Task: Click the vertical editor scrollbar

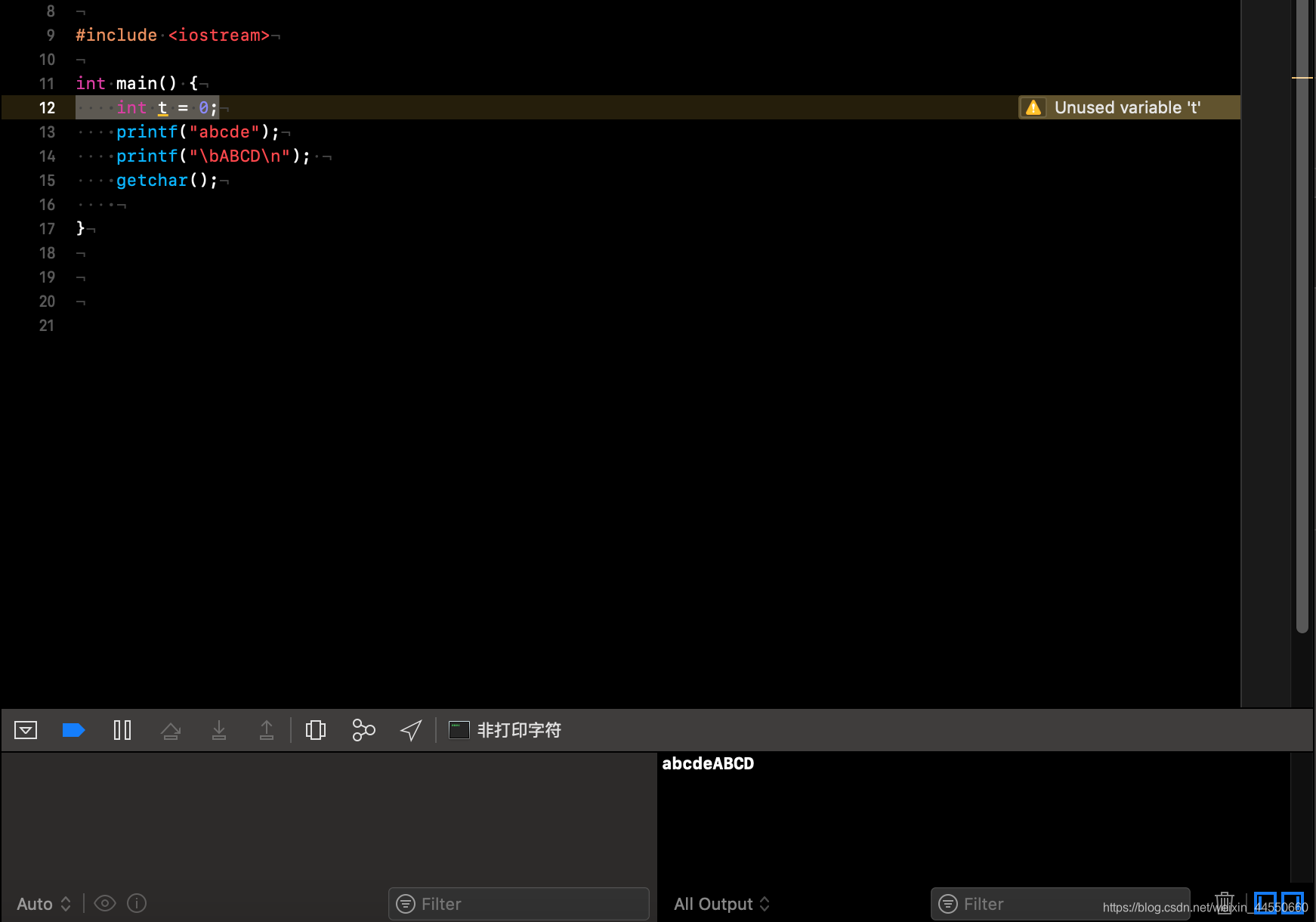Action: [x=1302, y=317]
